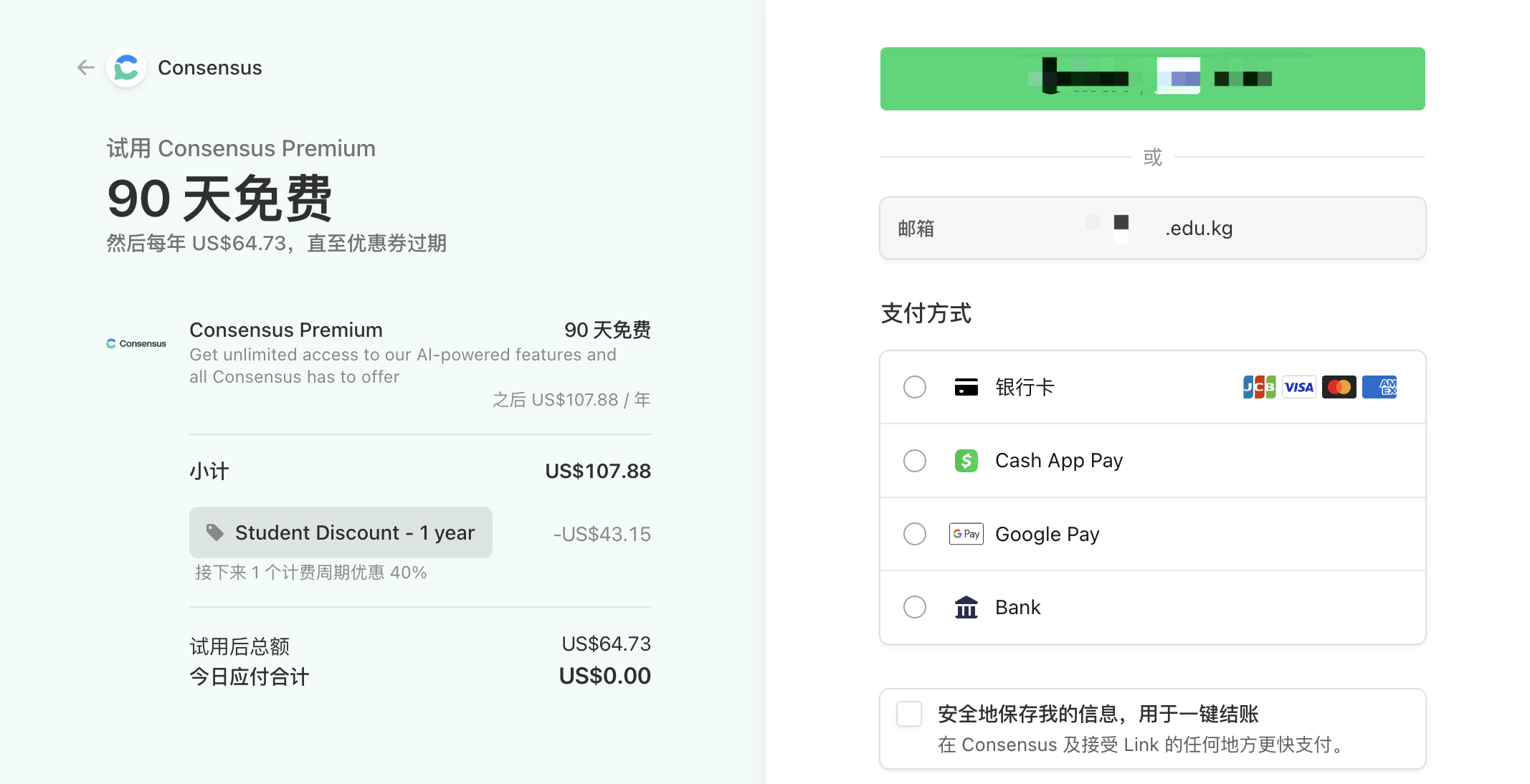This screenshot has height=784, width=1530.
Task: Click the Consensus logo at top
Action: [127, 68]
